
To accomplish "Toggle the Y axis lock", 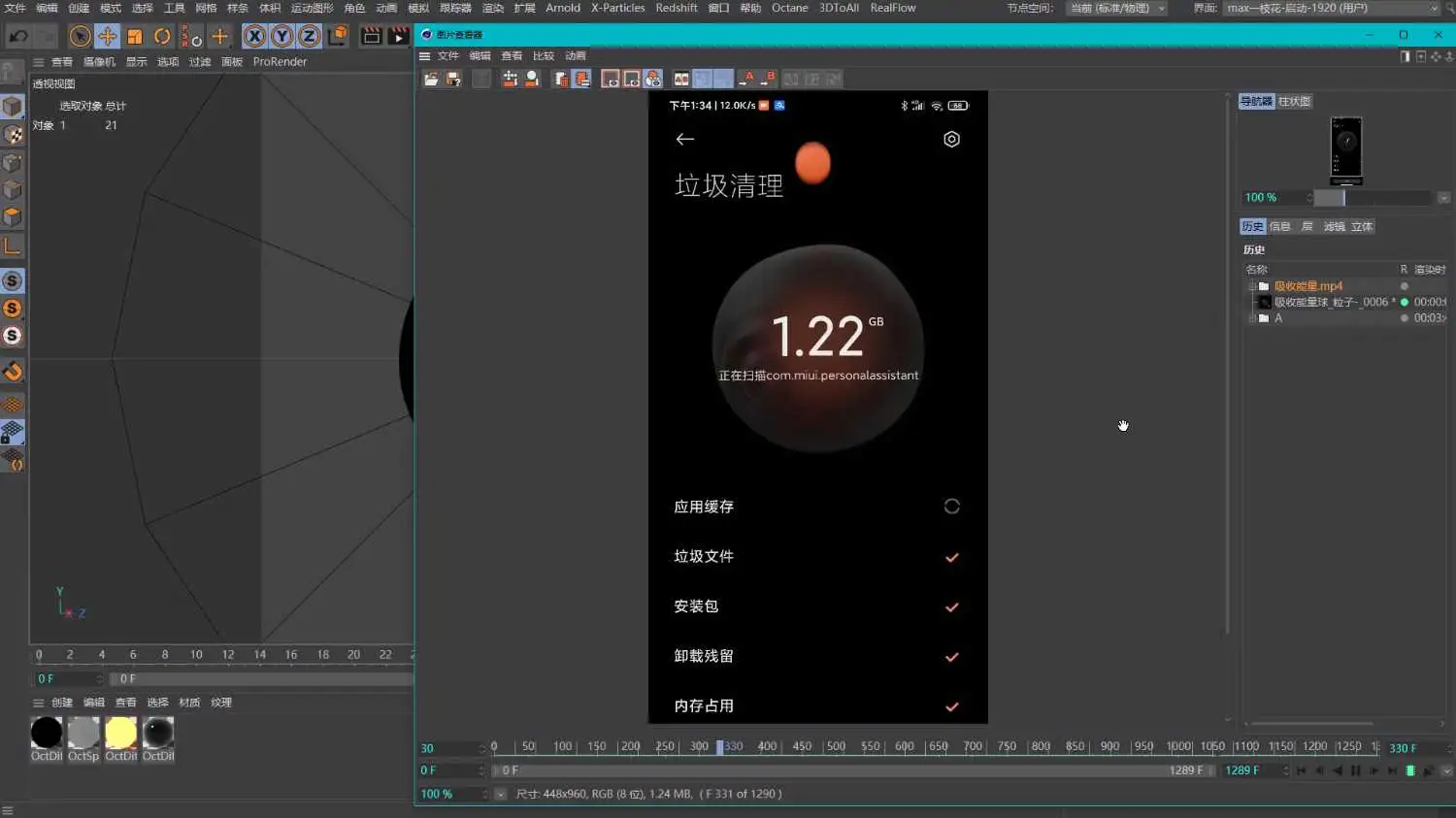I will 281,37.
